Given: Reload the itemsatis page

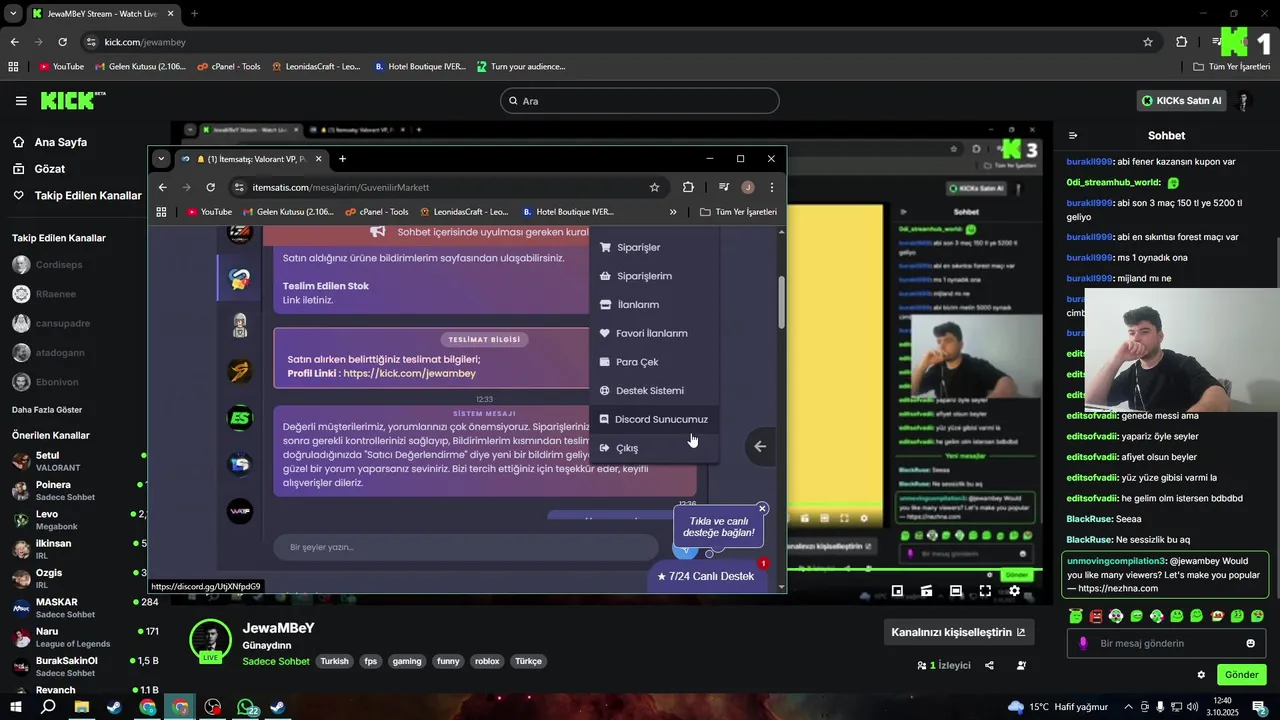Looking at the screenshot, I should [210, 187].
